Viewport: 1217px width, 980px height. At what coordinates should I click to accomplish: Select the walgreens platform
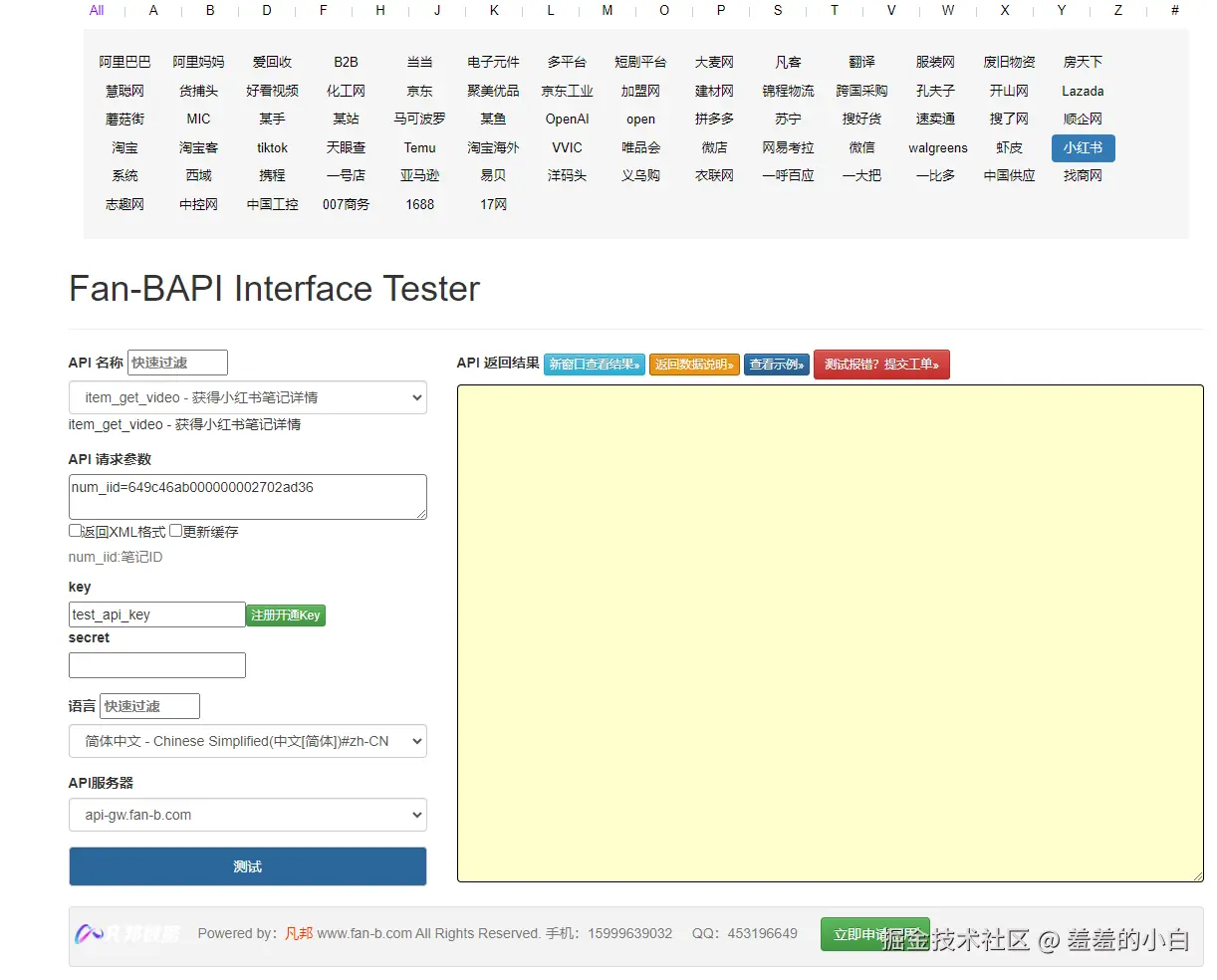(937, 147)
